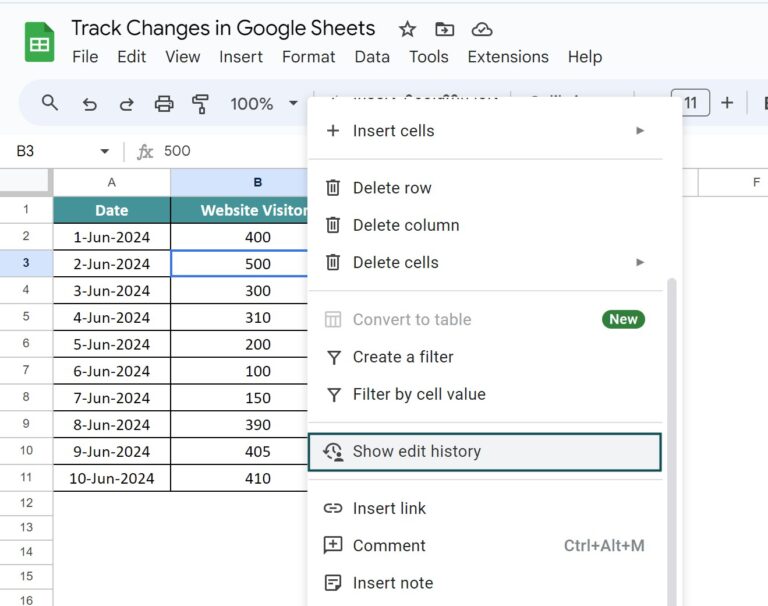Click cell containing 1-Jun-2024

112,237
